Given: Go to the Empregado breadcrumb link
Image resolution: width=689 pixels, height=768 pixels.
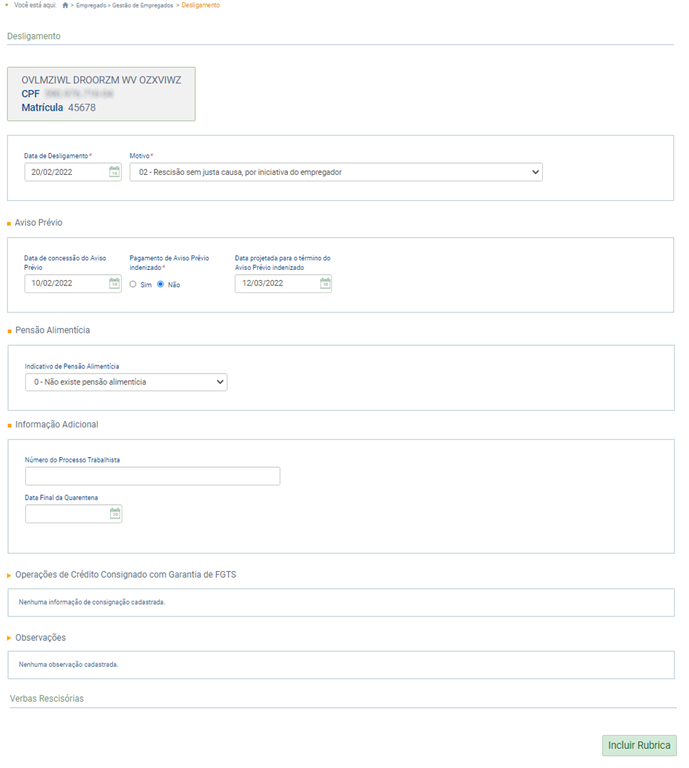Looking at the screenshot, I should 94,6.
